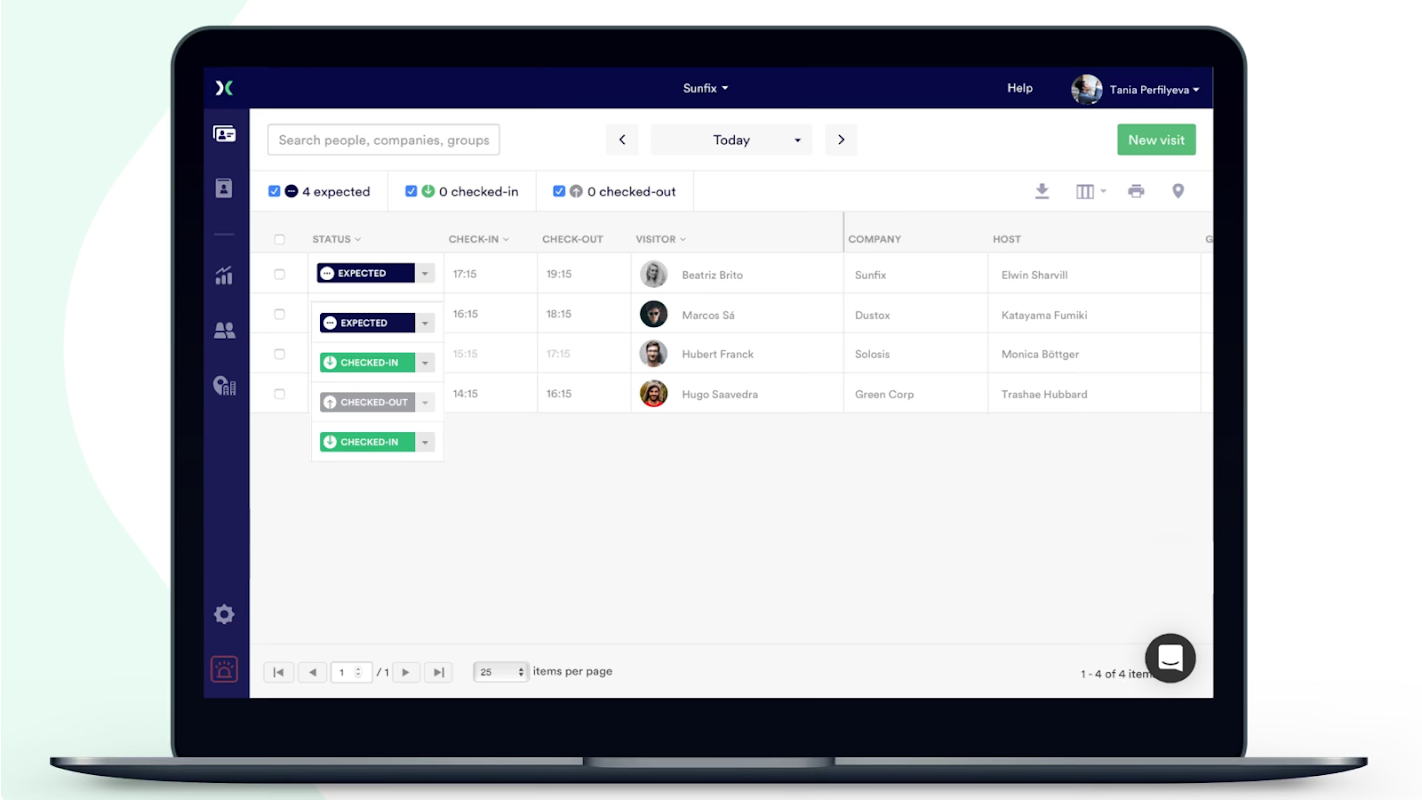Viewport: 1422px width, 800px height.
Task: Open the chat support widget
Action: tap(1170, 658)
